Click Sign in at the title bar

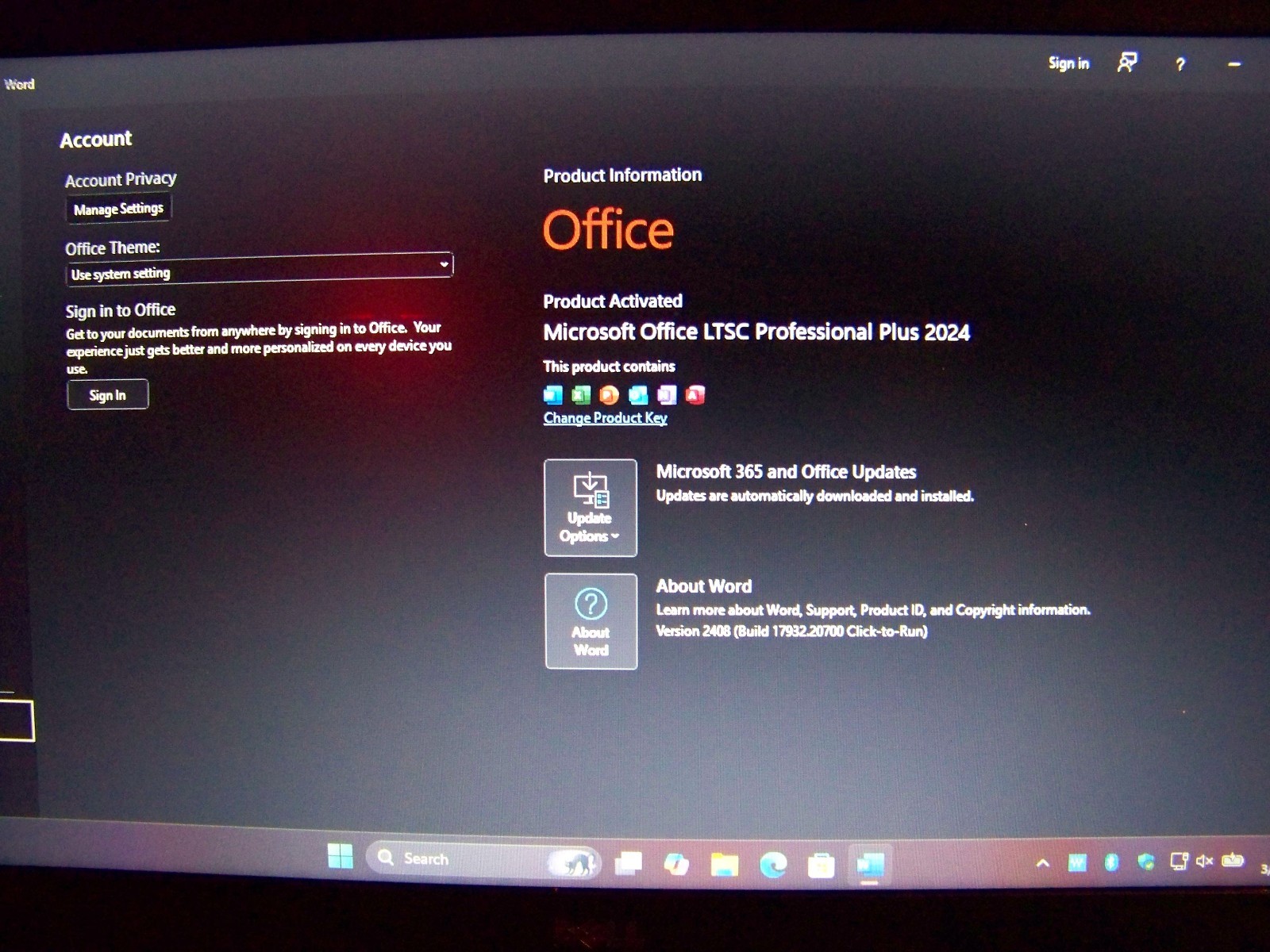click(1068, 63)
